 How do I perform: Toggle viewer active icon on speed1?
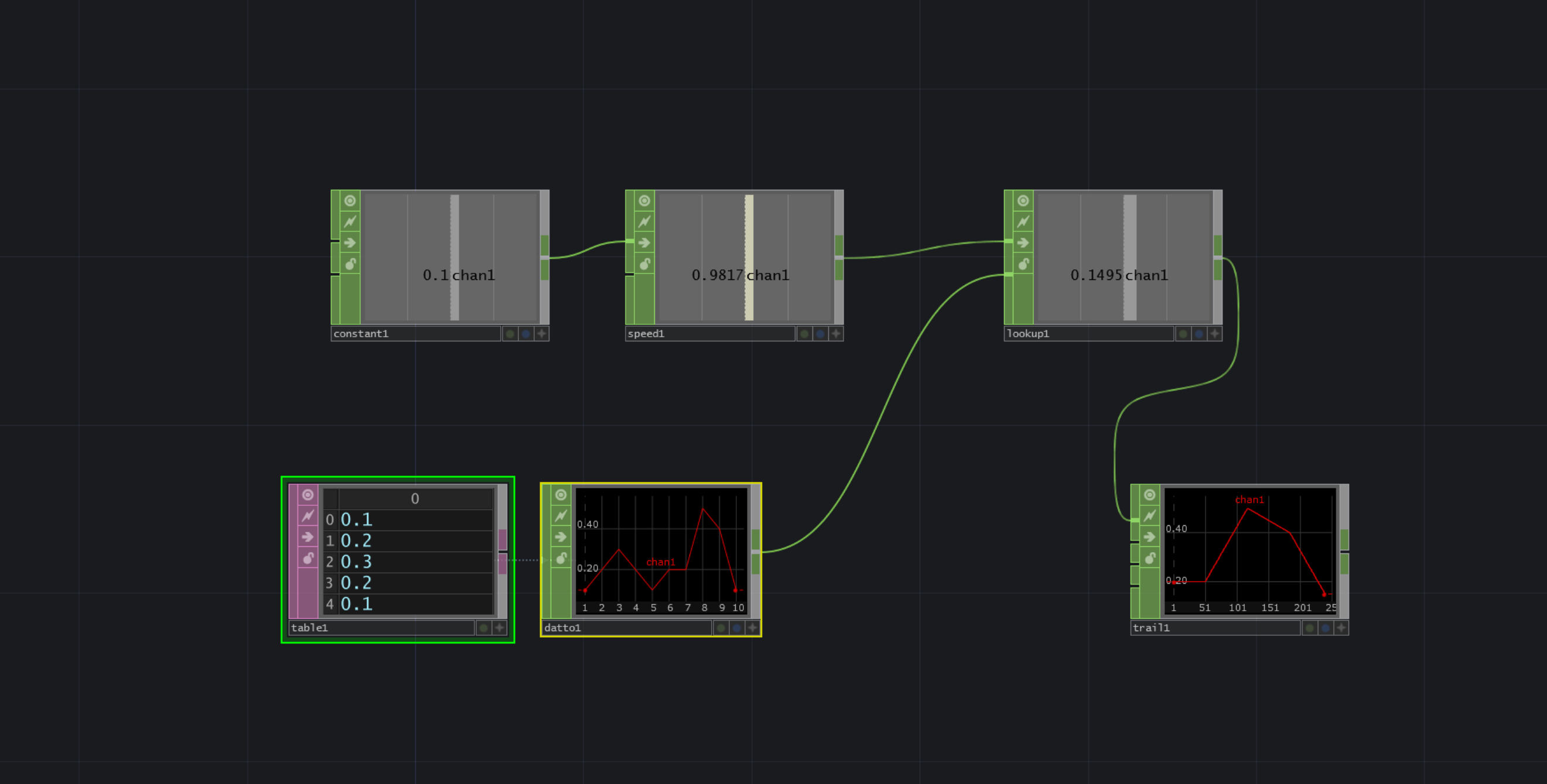(644, 200)
